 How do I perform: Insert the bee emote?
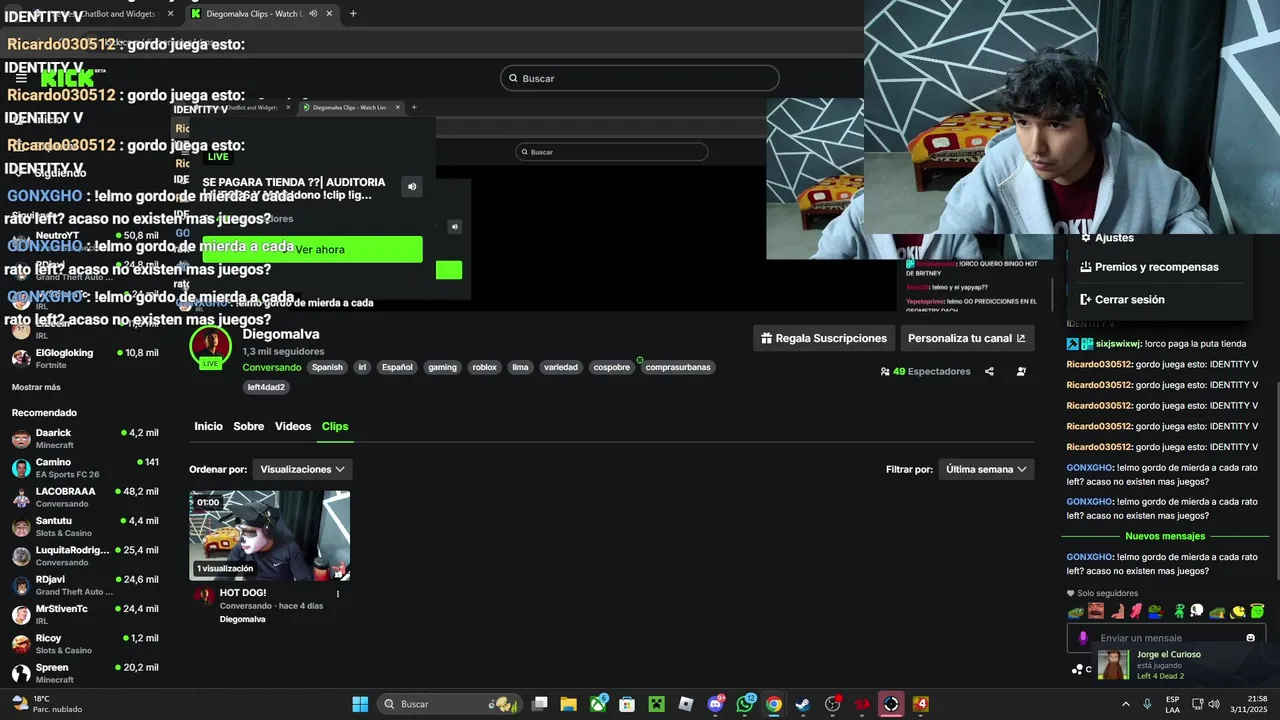[x=1238, y=612]
